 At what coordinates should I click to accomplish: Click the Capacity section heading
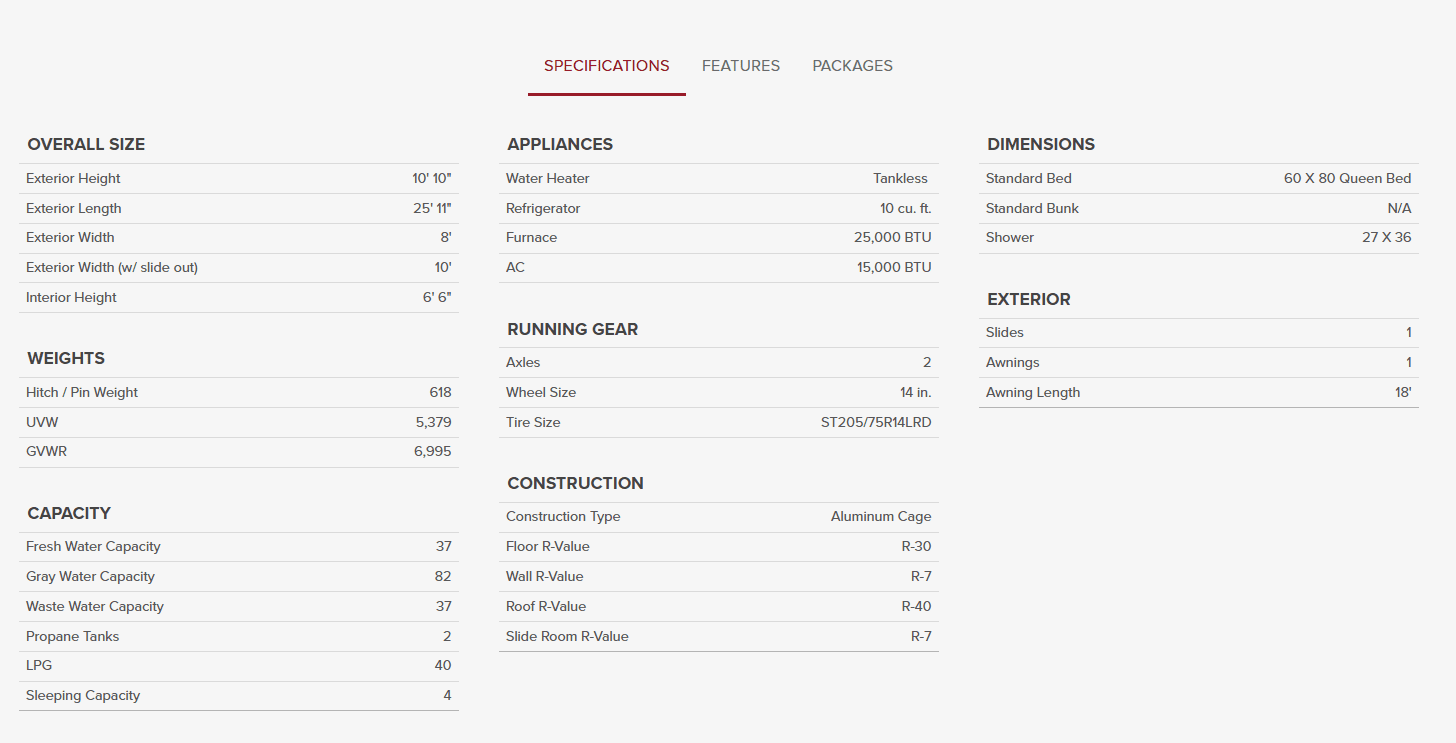click(x=69, y=513)
